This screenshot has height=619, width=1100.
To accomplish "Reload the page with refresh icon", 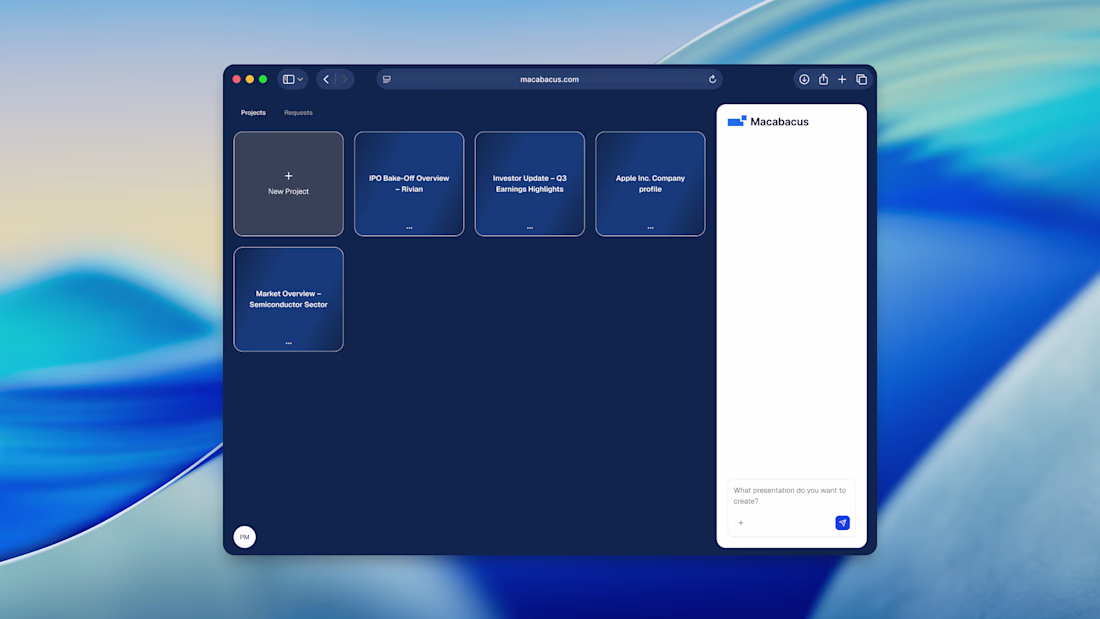I will click(x=712, y=79).
